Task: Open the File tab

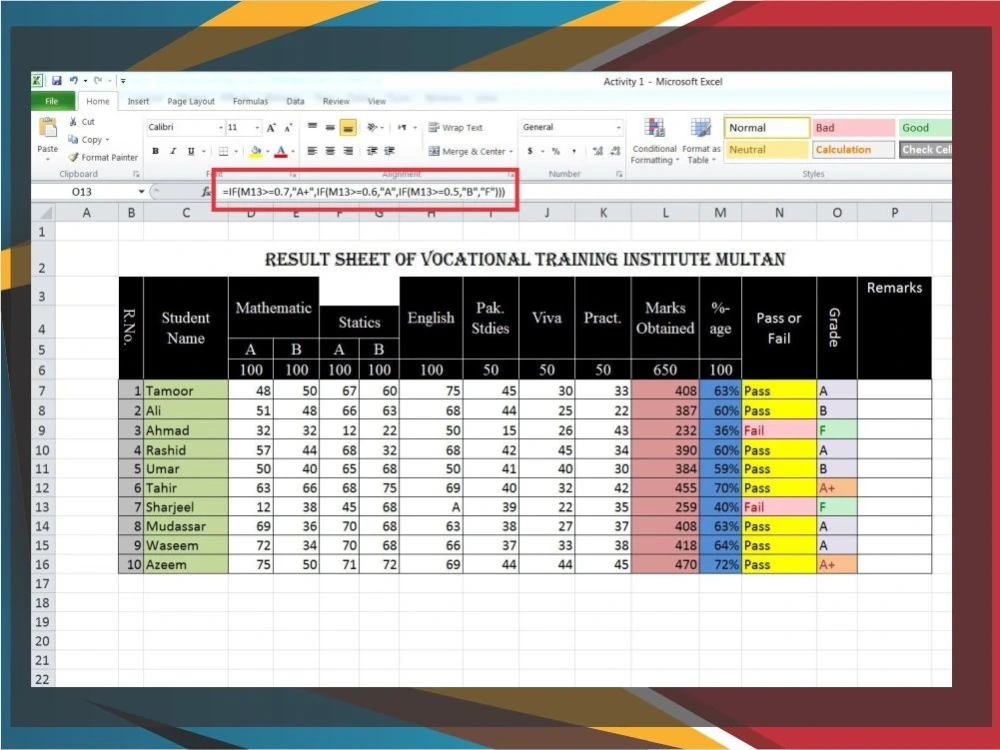Action: 52,101
